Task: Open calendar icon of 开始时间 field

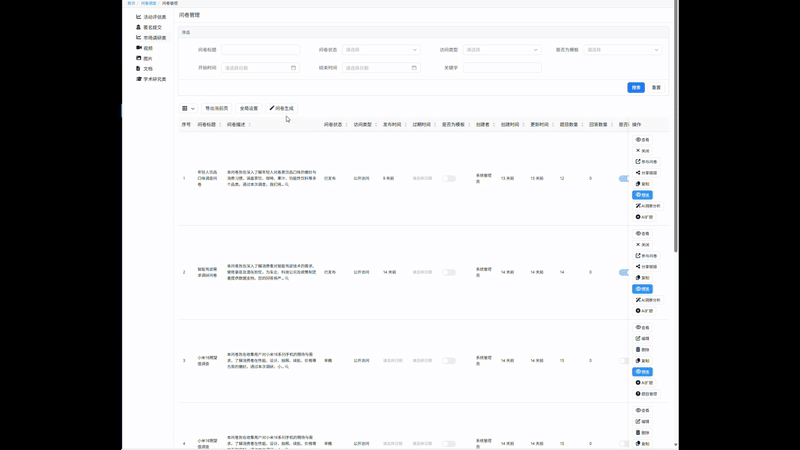Action: tap(293, 67)
